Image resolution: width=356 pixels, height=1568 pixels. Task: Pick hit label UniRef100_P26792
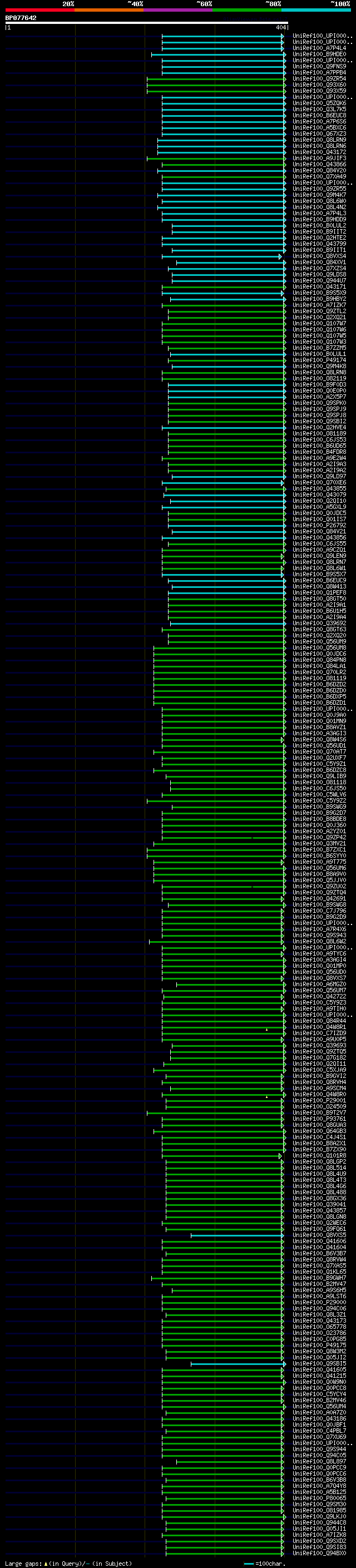click(x=319, y=525)
